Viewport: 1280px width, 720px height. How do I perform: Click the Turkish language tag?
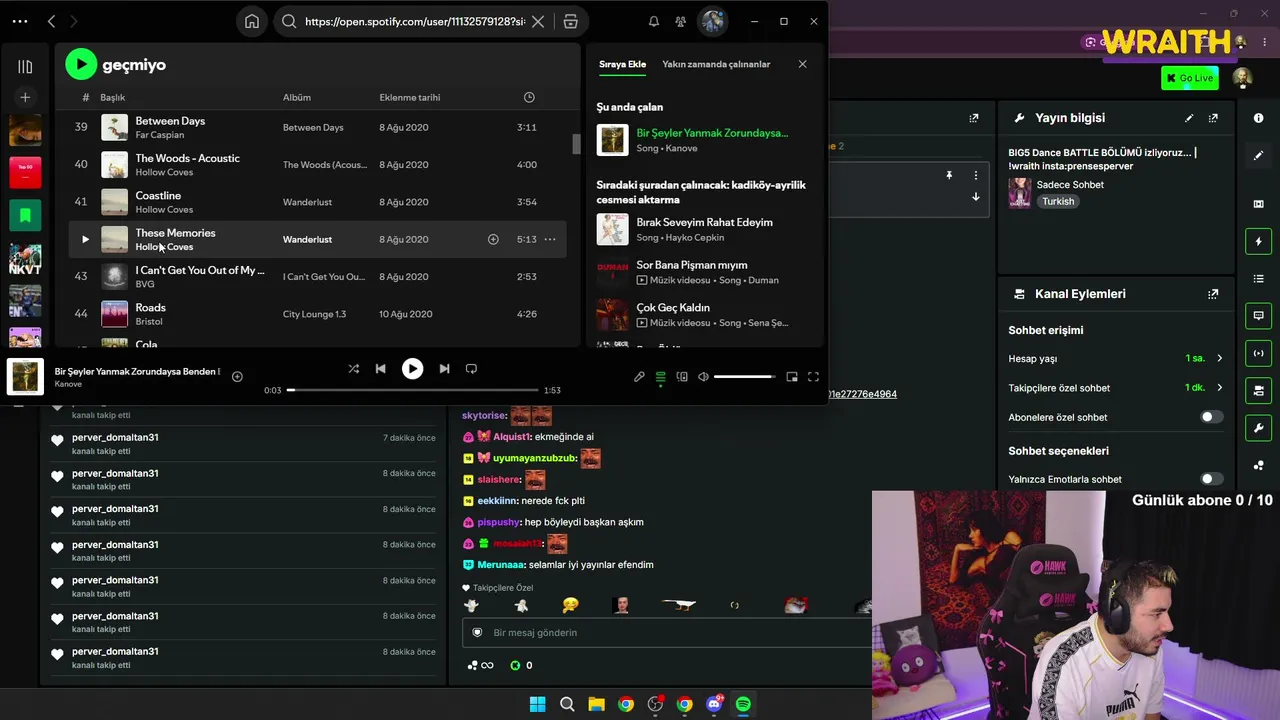1058,201
